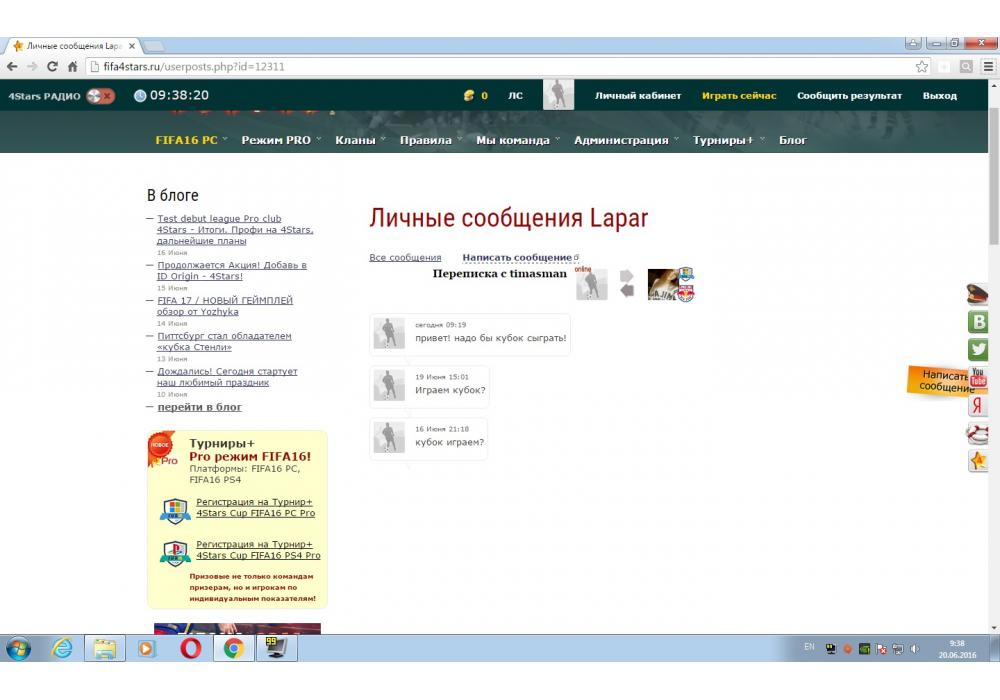Toggle the 4Stars Radio switch
The height and width of the screenshot is (700, 1000).
[x=100, y=96]
